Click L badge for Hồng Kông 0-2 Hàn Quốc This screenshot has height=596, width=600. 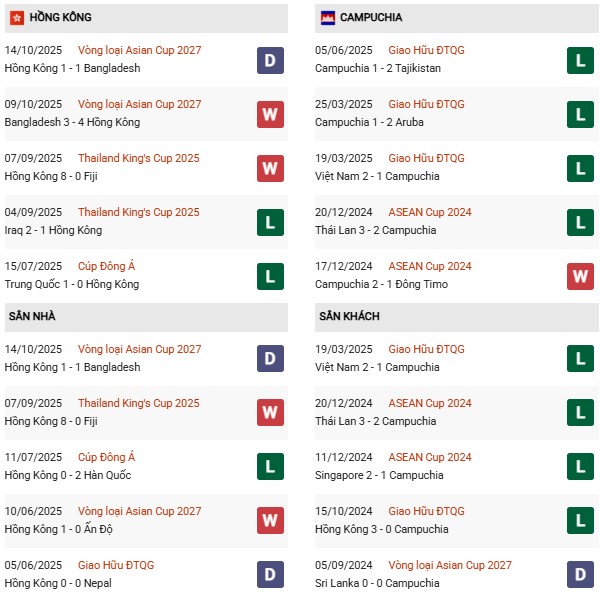click(x=270, y=467)
